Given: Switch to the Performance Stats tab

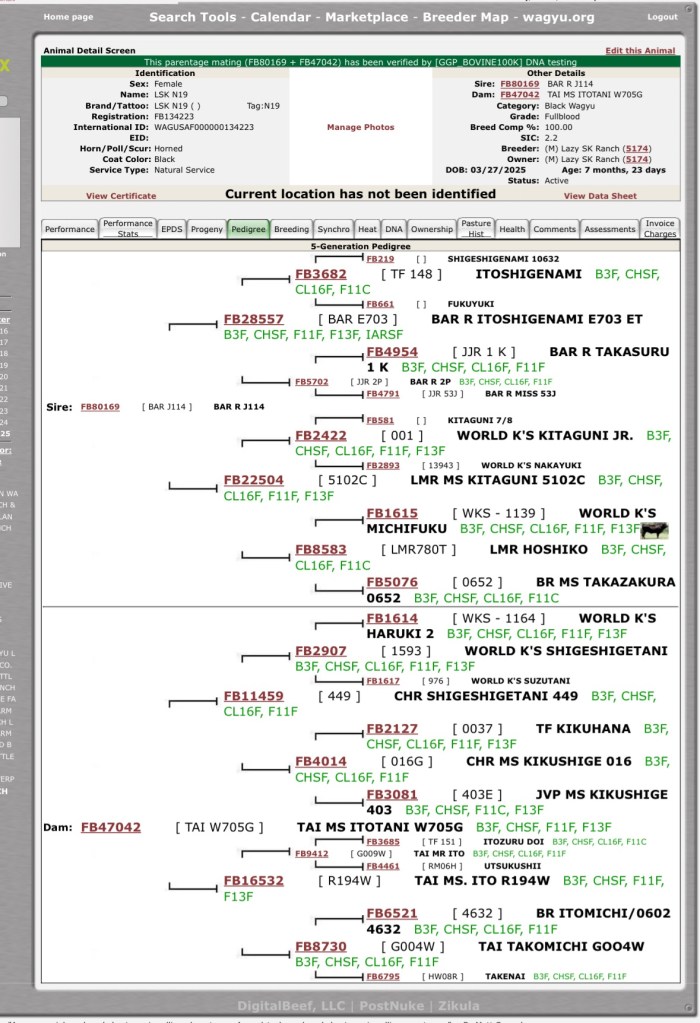Looking at the screenshot, I should click(x=128, y=229).
